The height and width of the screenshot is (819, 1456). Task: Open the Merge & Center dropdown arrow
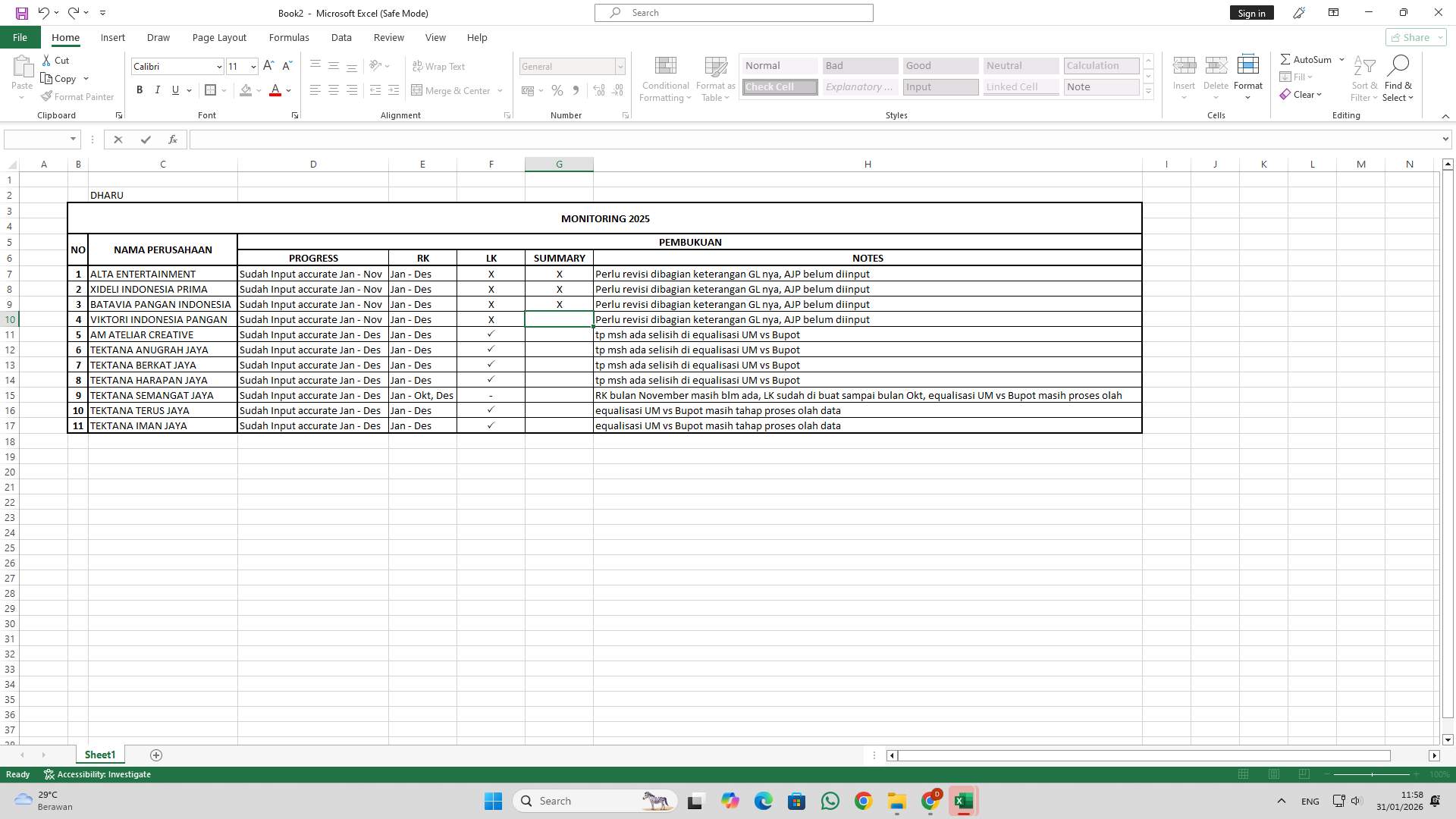(x=500, y=90)
